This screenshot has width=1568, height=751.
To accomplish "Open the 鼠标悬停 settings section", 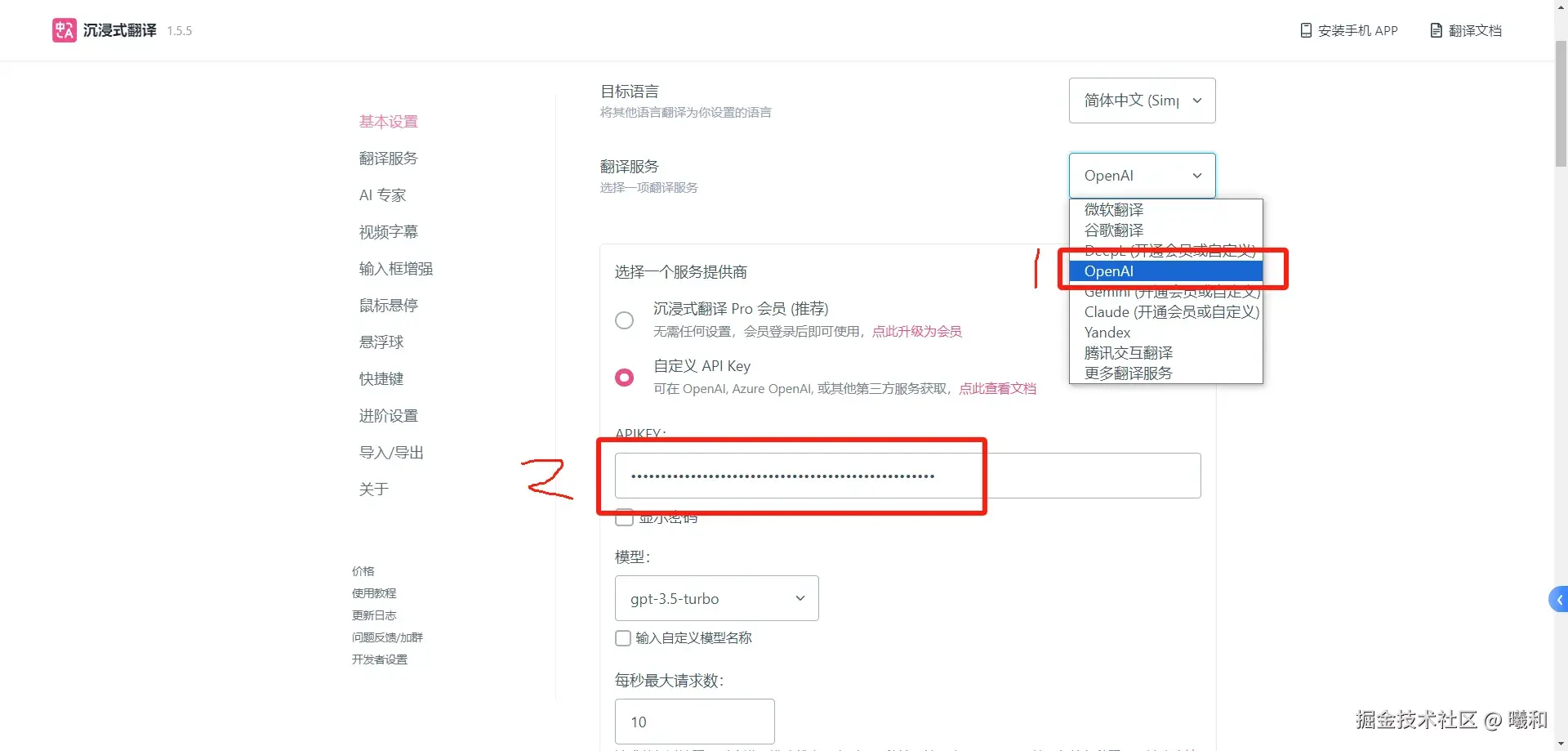I will pyautogui.click(x=388, y=305).
